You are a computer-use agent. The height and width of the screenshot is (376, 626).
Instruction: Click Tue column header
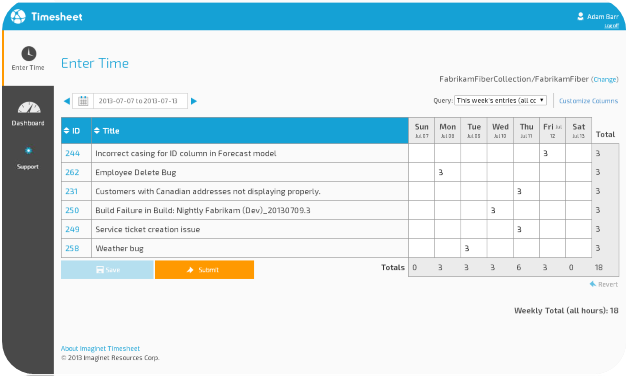474,131
